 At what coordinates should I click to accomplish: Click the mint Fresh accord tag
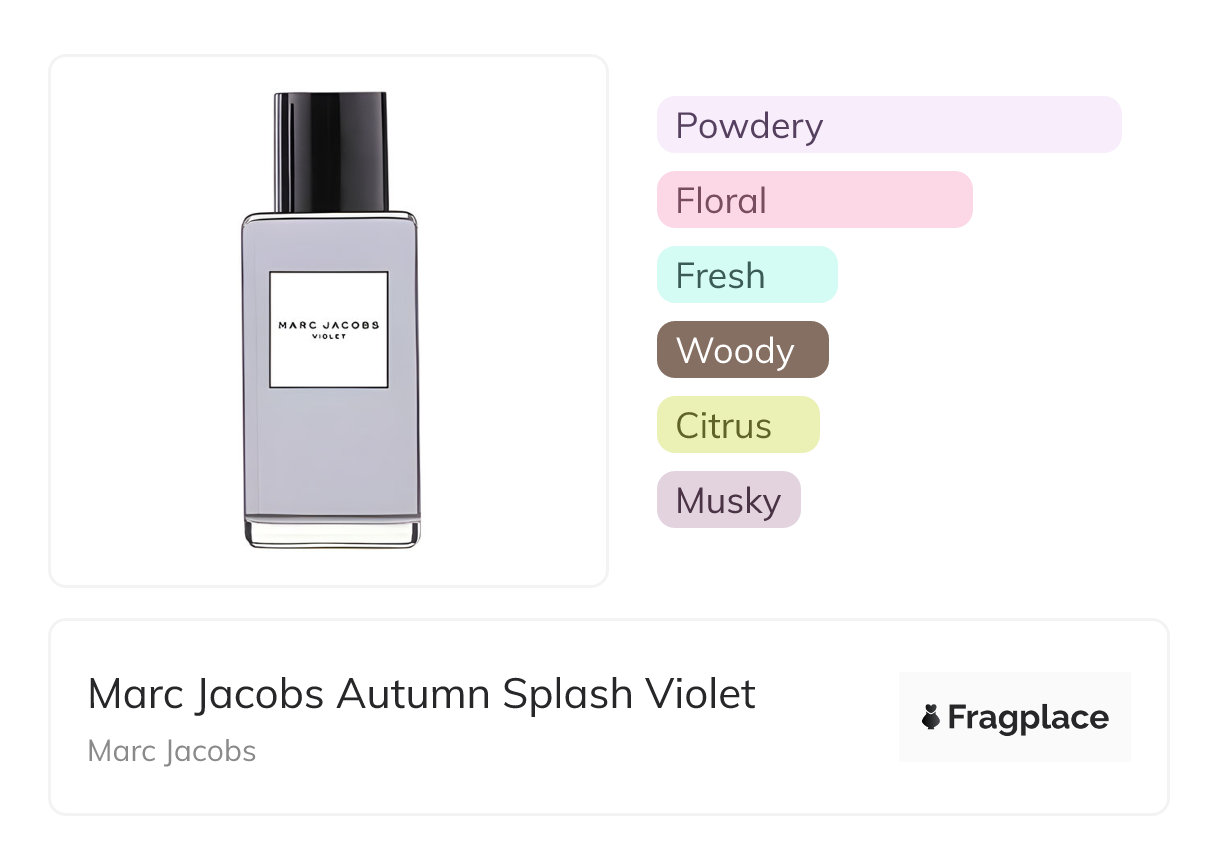point(746,275)
